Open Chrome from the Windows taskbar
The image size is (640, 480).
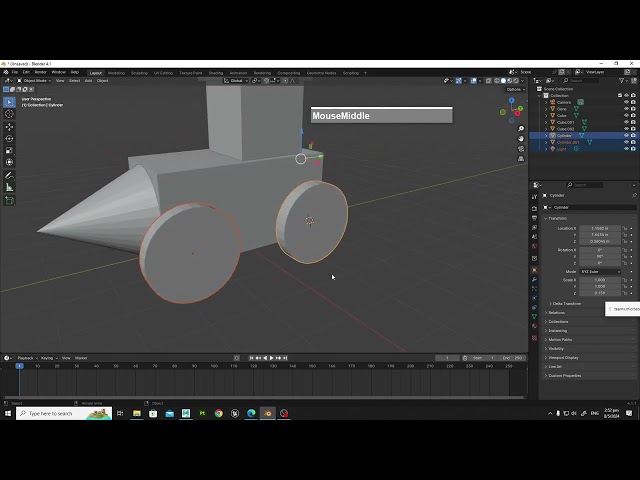[x=219, y=413]
